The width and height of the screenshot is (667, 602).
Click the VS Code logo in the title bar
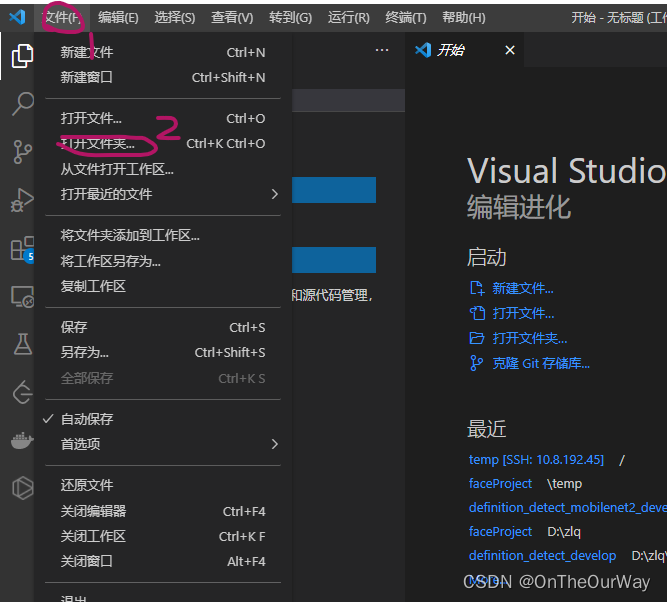coord(17,17)
